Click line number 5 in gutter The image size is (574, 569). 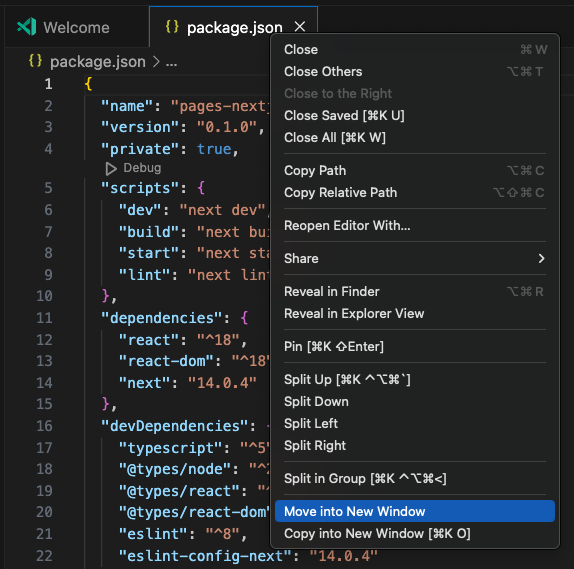[48, 188]
